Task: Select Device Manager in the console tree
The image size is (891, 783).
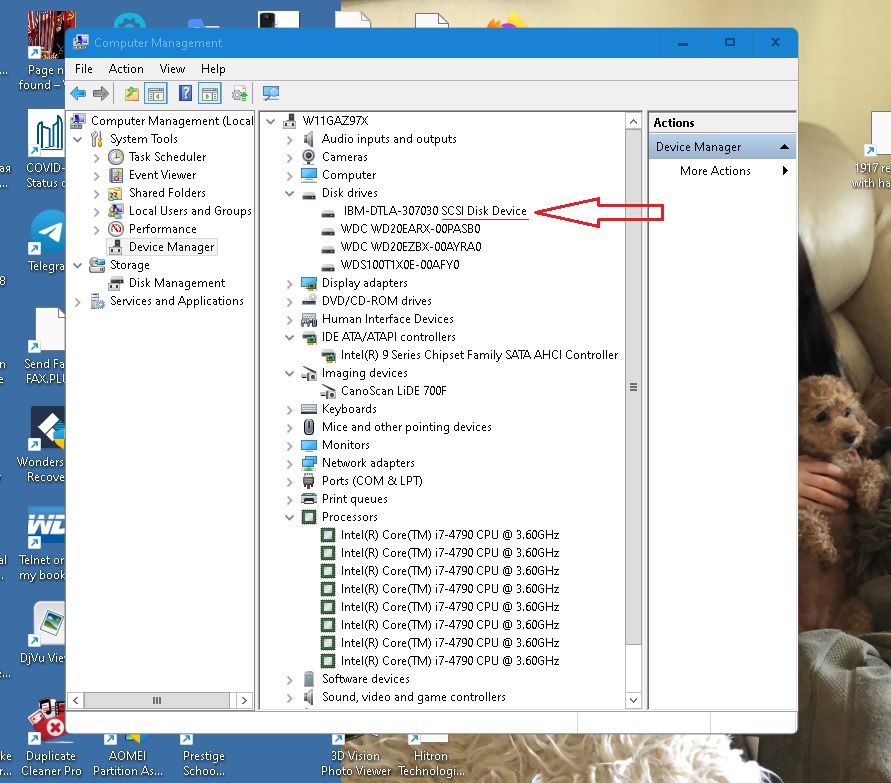Action: (171, 247)
